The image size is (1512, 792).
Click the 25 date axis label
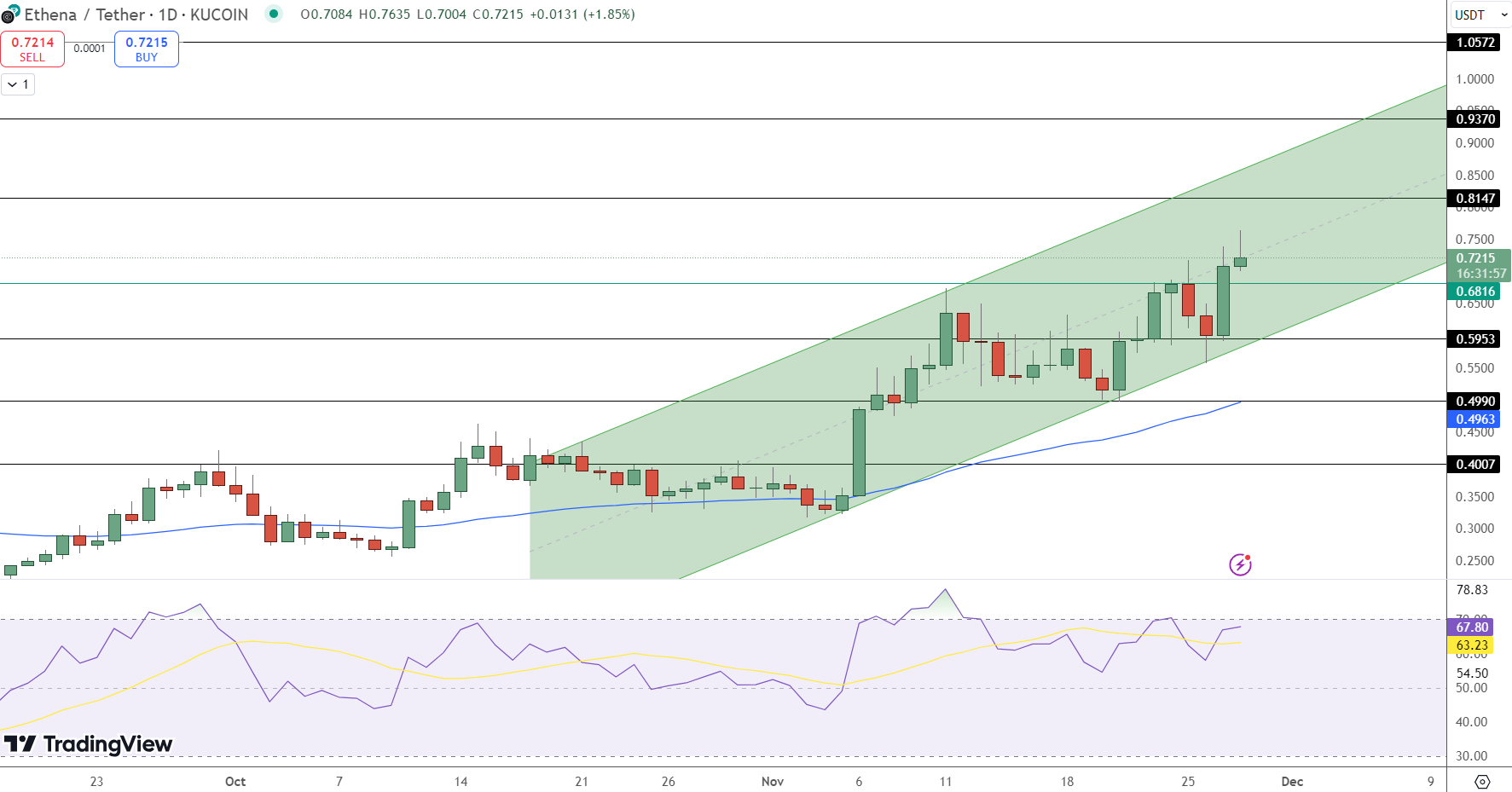(1188, 782)
